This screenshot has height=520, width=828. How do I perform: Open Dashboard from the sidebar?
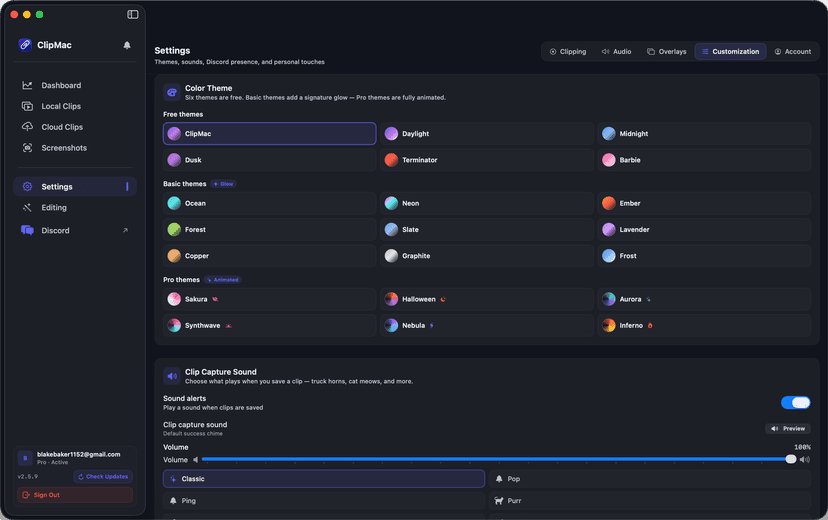[75, 85]
